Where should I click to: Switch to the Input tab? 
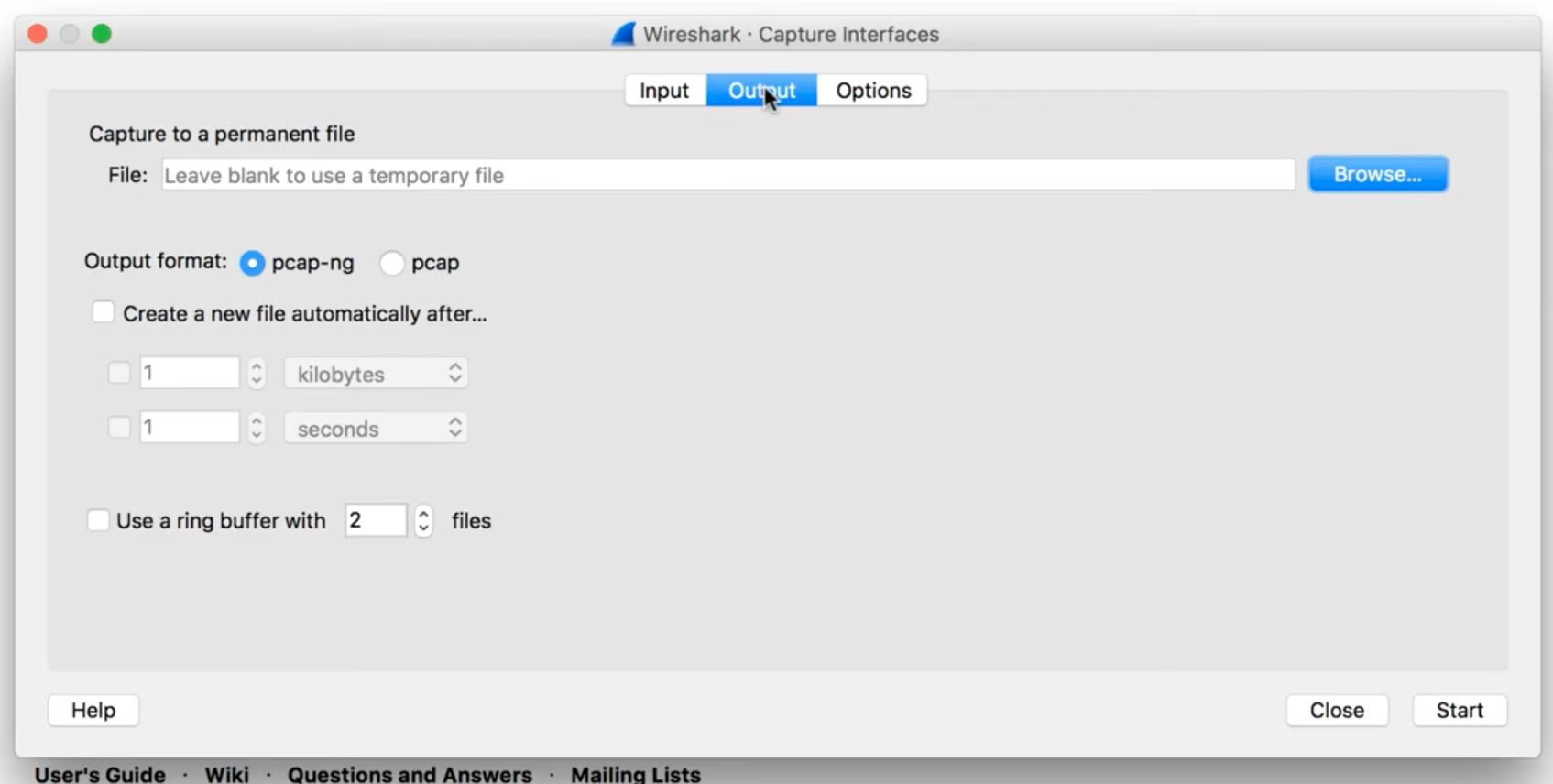click(665, 91)
